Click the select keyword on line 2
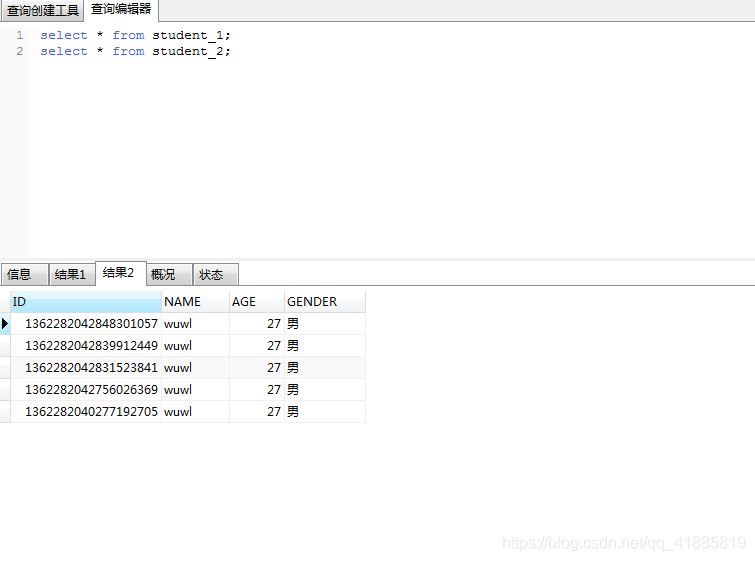 (64, 51)
